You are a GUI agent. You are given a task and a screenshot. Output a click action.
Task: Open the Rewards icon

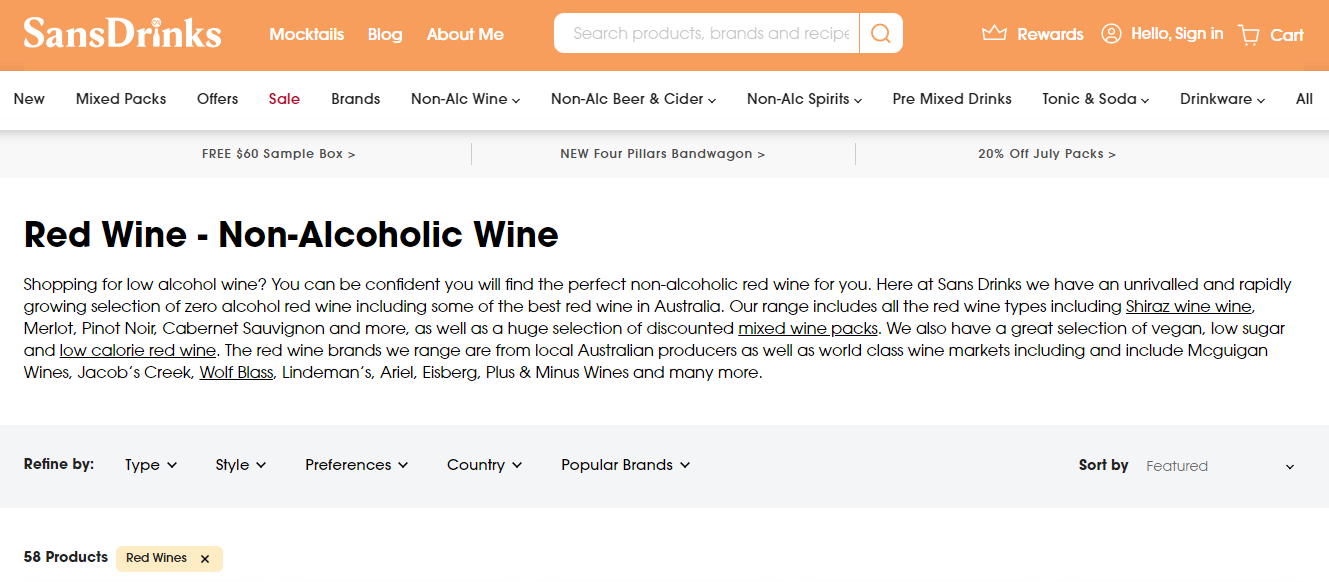tap(994, 33)
